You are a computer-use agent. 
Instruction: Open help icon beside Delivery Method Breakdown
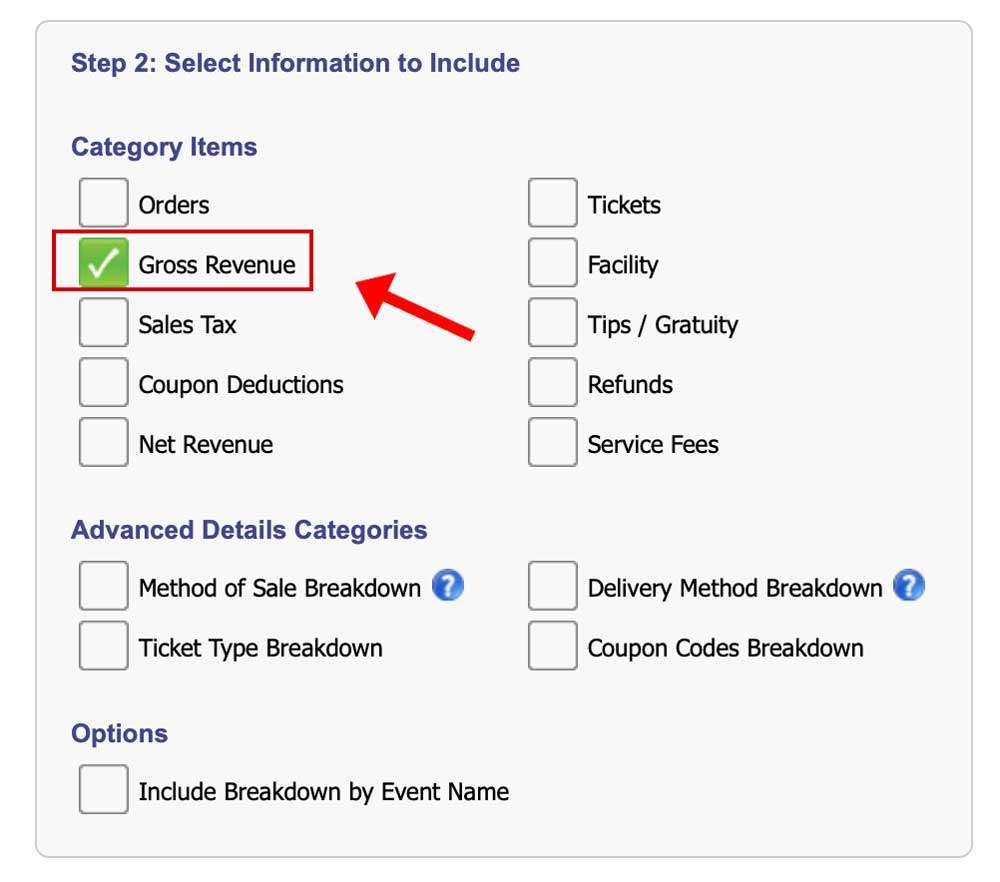pyautogui.click(x=909, y=586)
